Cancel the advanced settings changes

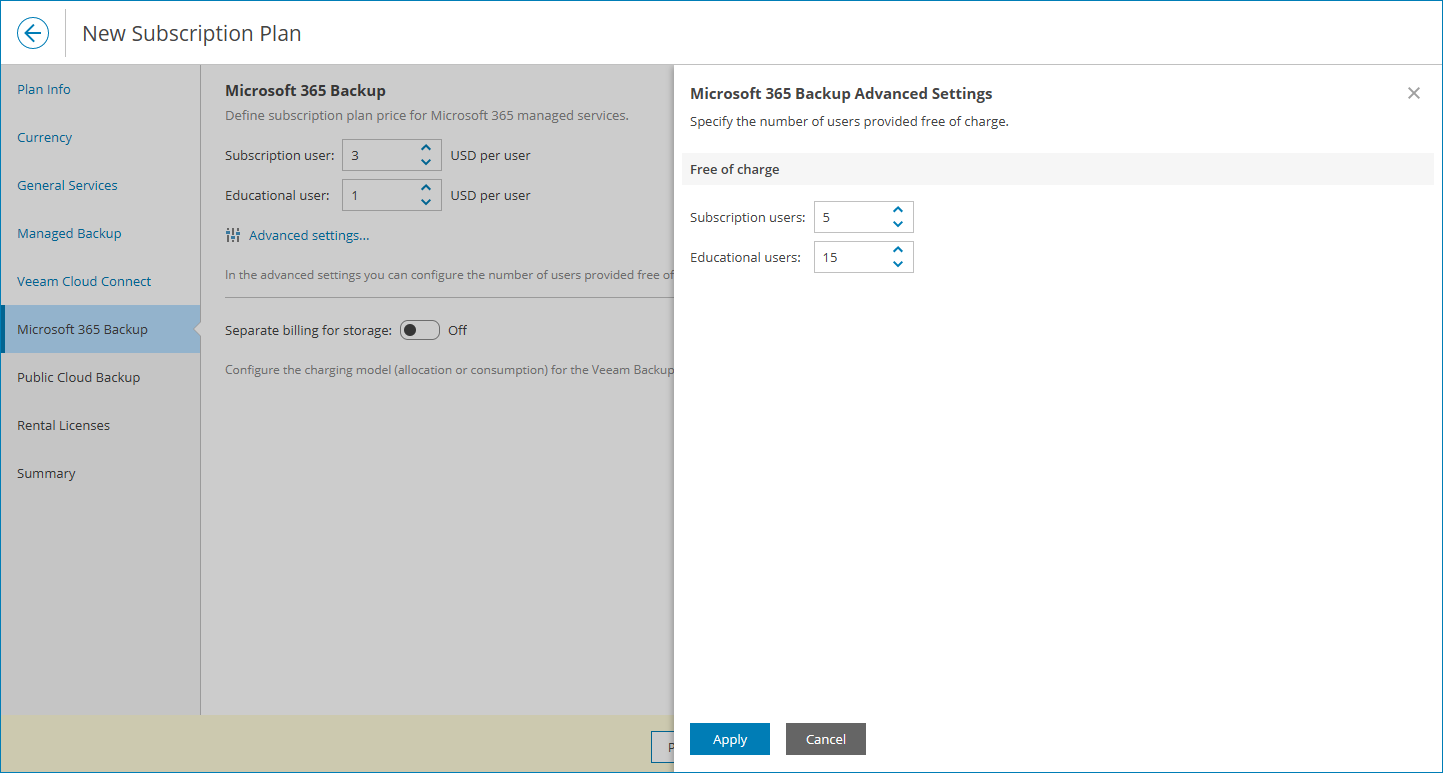(825, 738)
